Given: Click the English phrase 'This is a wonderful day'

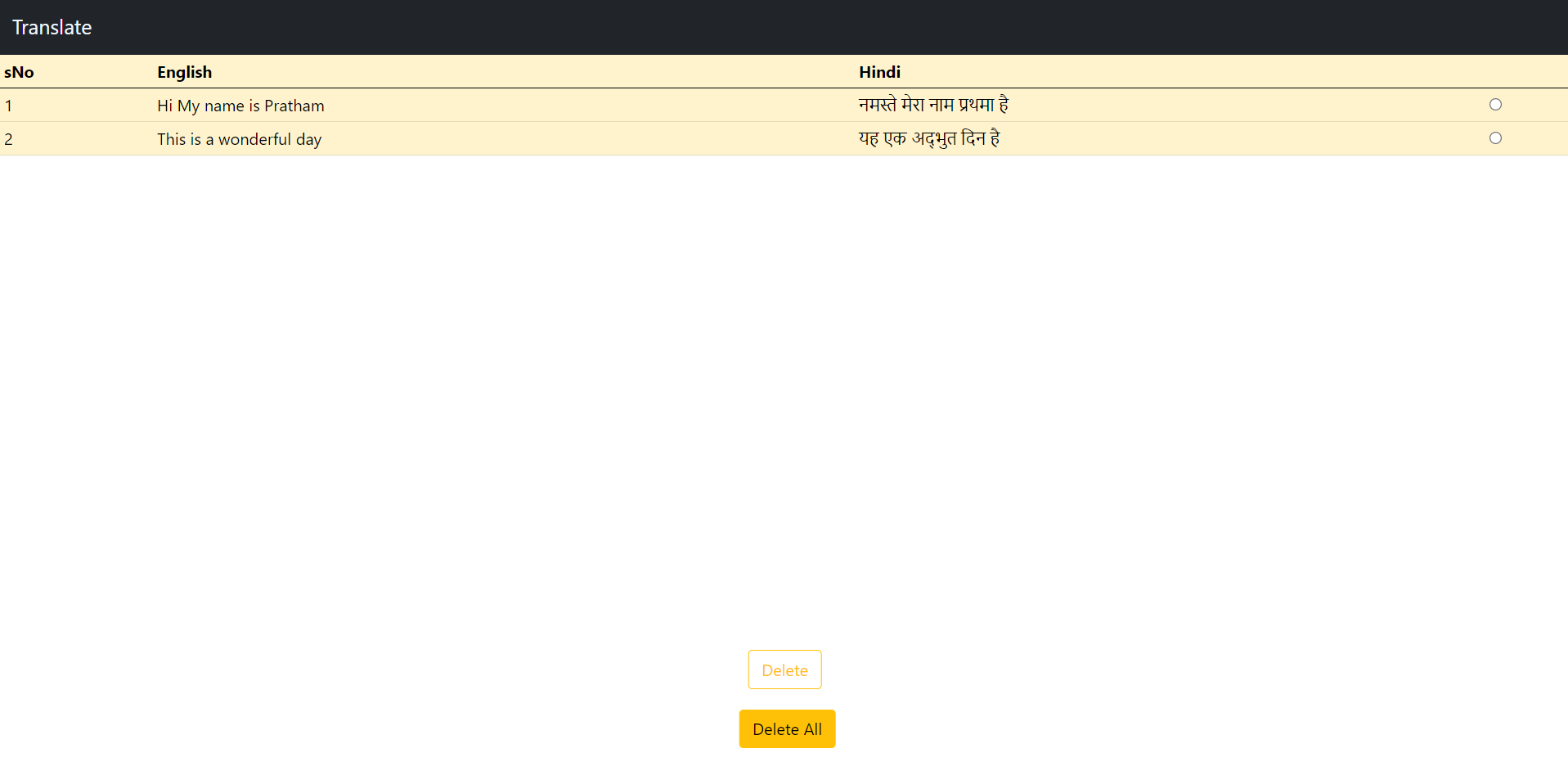Looking at the screenshot, I should point(240,138).
